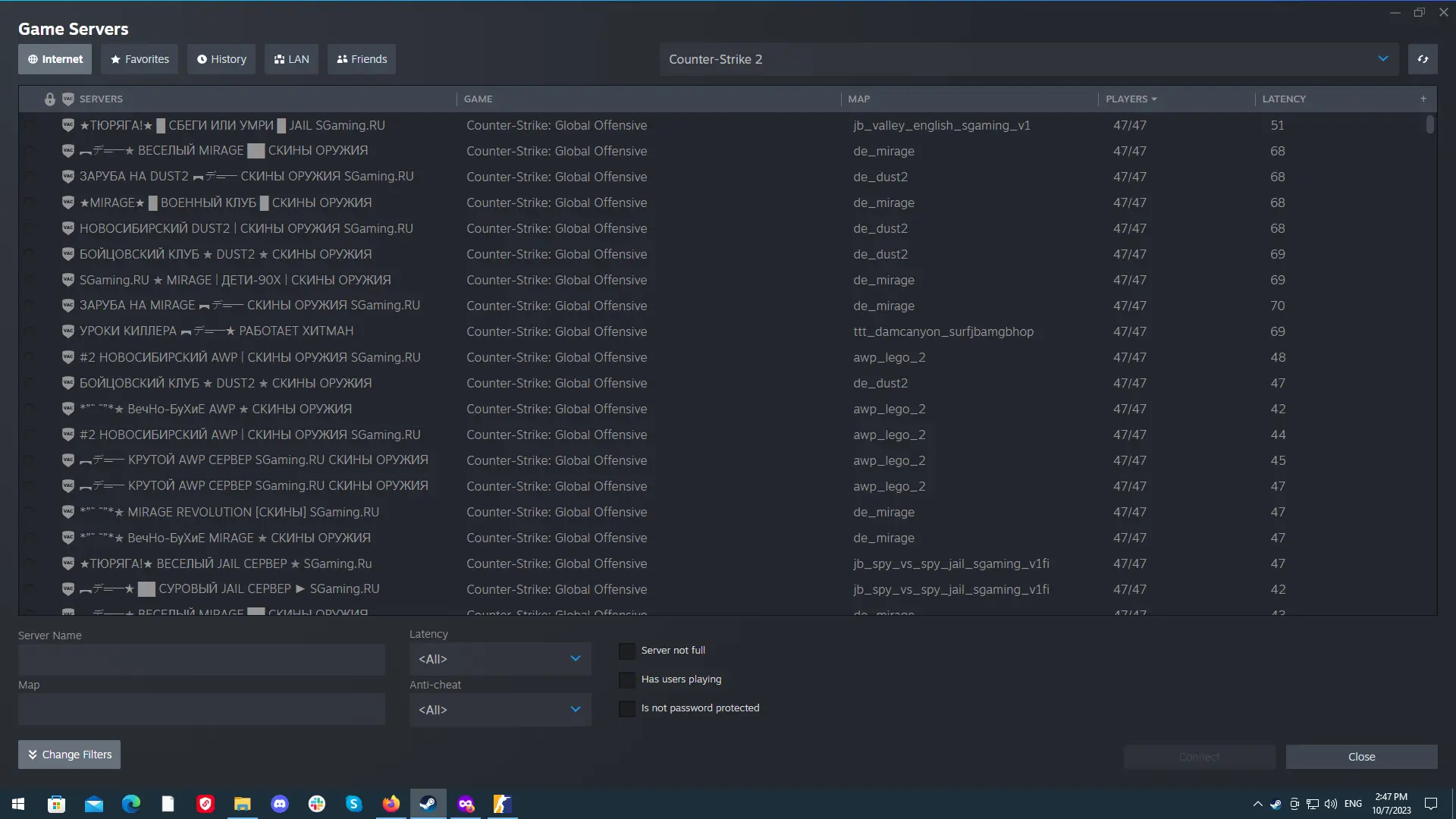This screenshot has height=819, width=1456.
Task: Select server СУРОВЫЙ JAIL СЕРВЕР SGaming.RU
Action: (726, 589)
